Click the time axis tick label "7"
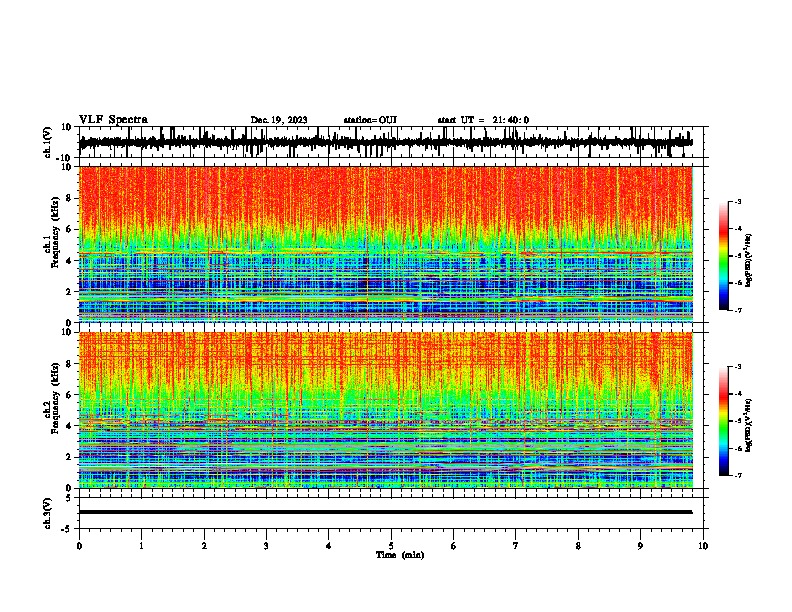Image resolution: width=792 pixels, height=612 pixels. point(516,546)
